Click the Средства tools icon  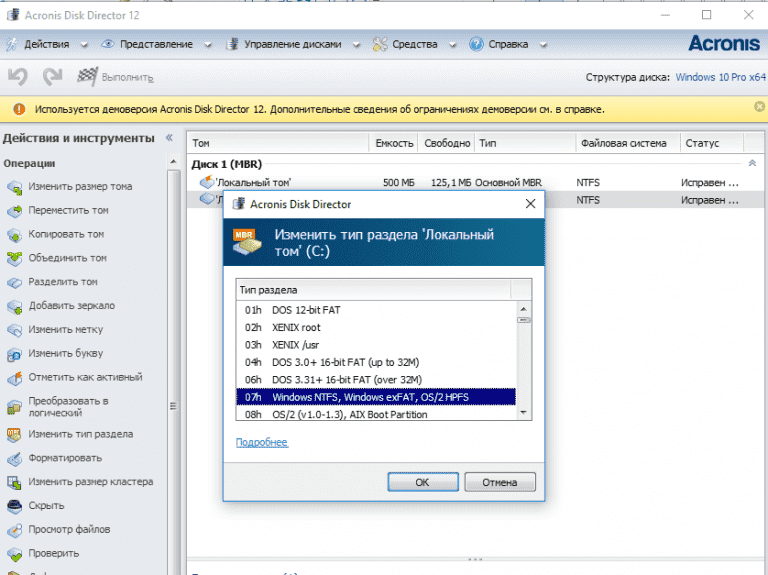click(x=380, y=44)
